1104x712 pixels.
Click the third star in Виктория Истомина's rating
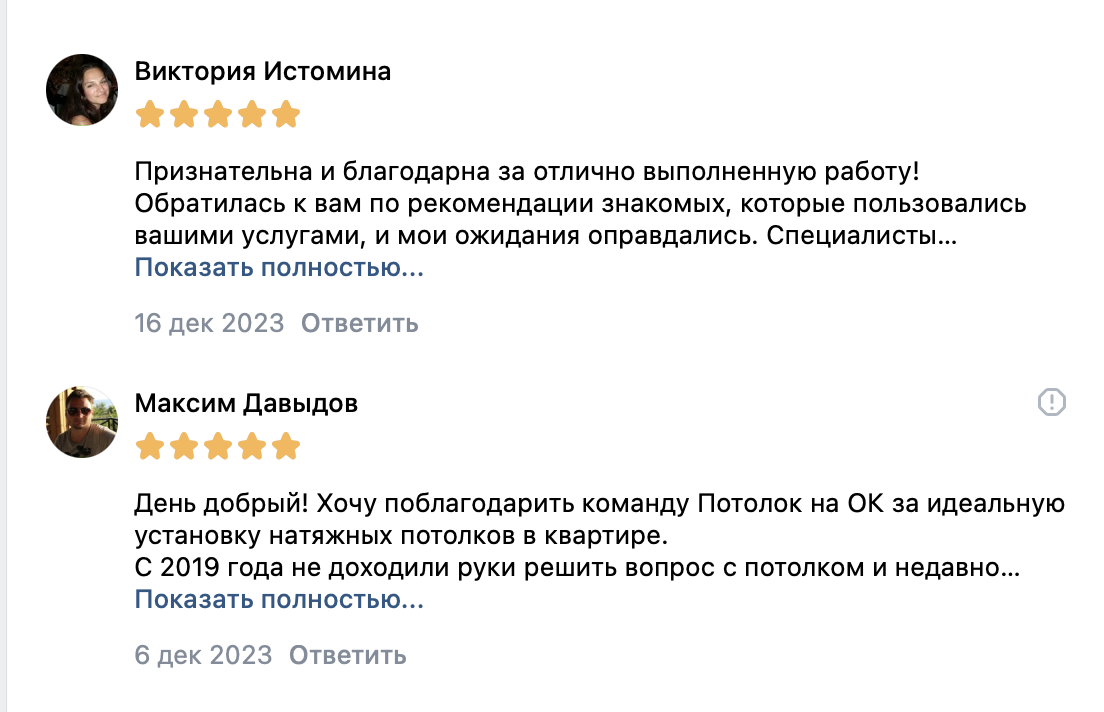[x=218, y=115]
